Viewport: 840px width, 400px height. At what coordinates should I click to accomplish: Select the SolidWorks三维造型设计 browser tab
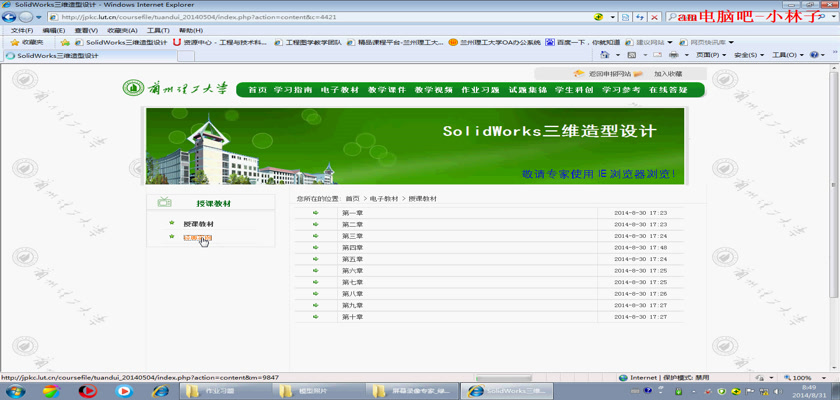(x=88, y=55)
